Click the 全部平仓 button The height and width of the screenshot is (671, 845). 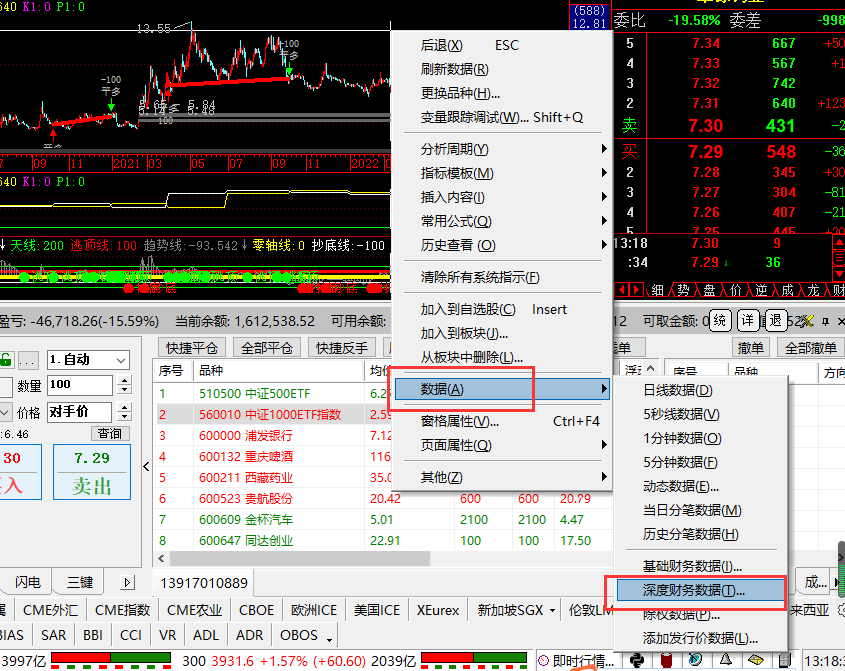click(267, 347)
